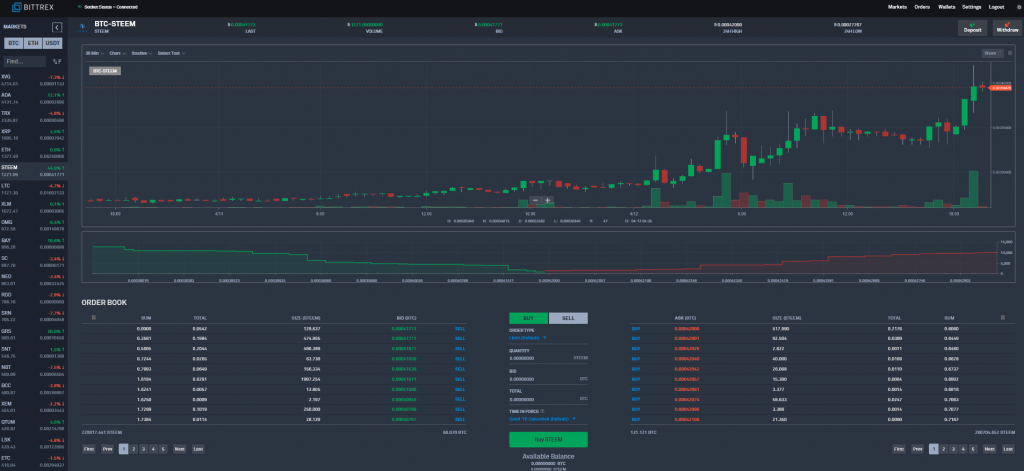Switch order form to BUY
The height and width of the screenshot is (471, 1024).
click(x=529, y=318)
